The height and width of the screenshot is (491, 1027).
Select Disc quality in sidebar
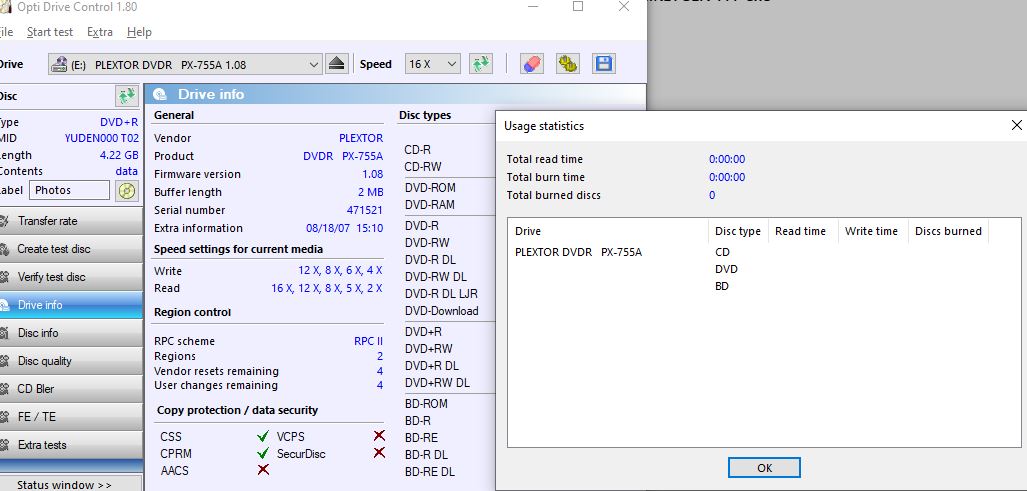[70, 361]
